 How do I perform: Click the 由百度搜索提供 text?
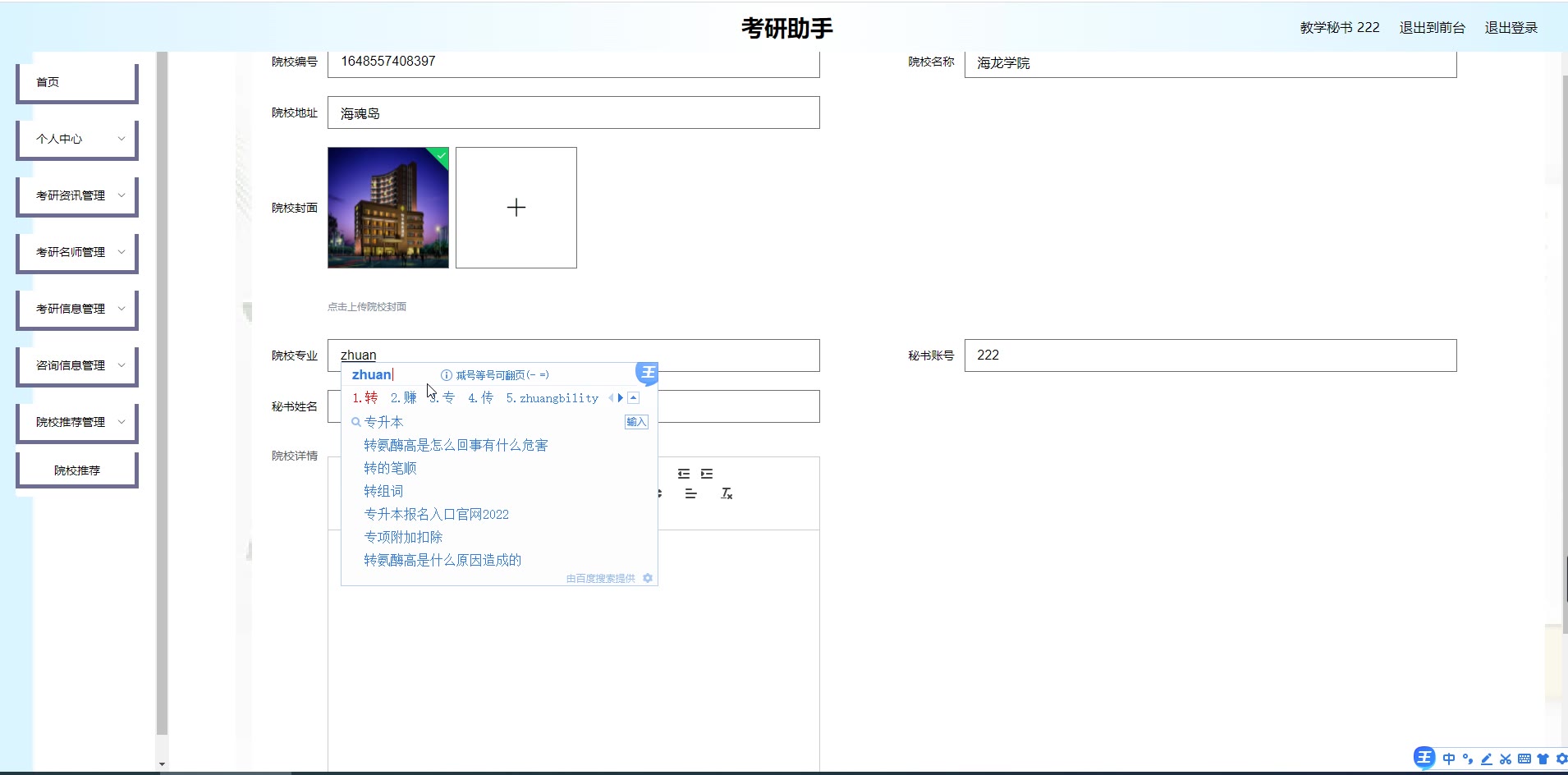pyautogui.click(x=600, y=579)
